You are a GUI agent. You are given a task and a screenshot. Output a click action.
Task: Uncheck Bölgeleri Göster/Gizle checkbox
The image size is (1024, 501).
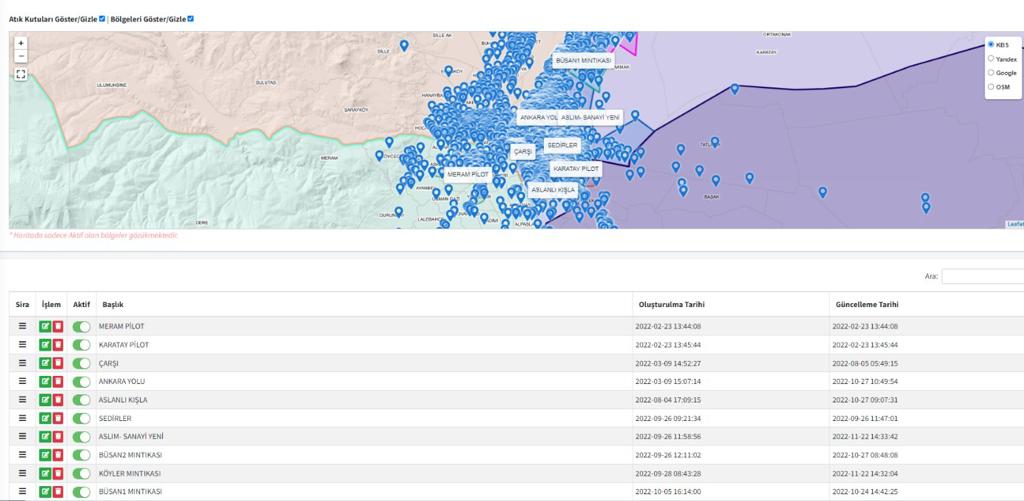[191, 19]
